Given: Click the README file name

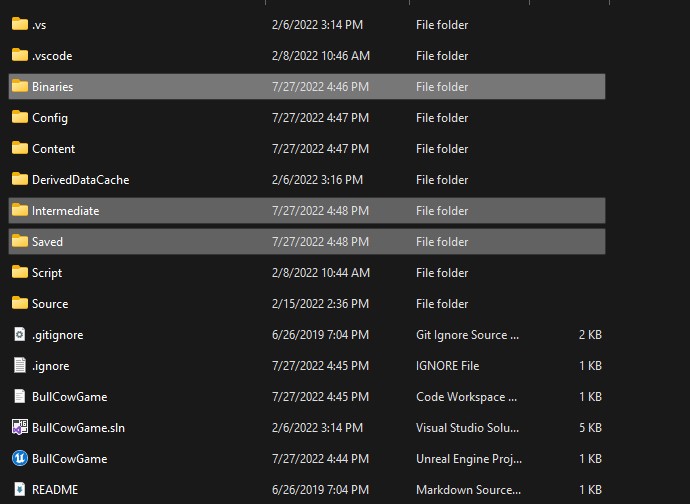Looking at the screenshot, I should tap(55, 489).
